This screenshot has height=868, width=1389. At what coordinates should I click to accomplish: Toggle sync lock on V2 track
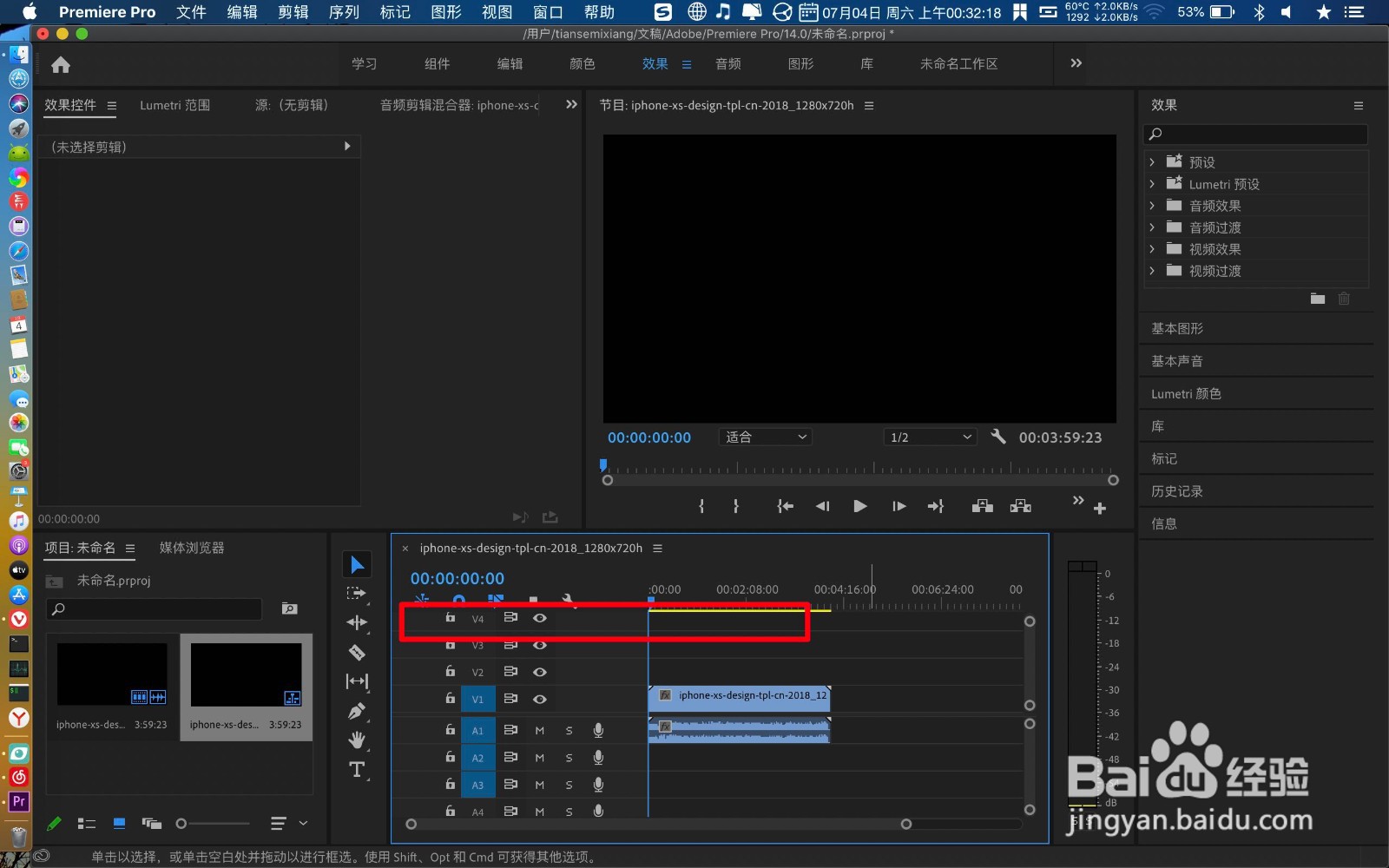coord(510,672)
